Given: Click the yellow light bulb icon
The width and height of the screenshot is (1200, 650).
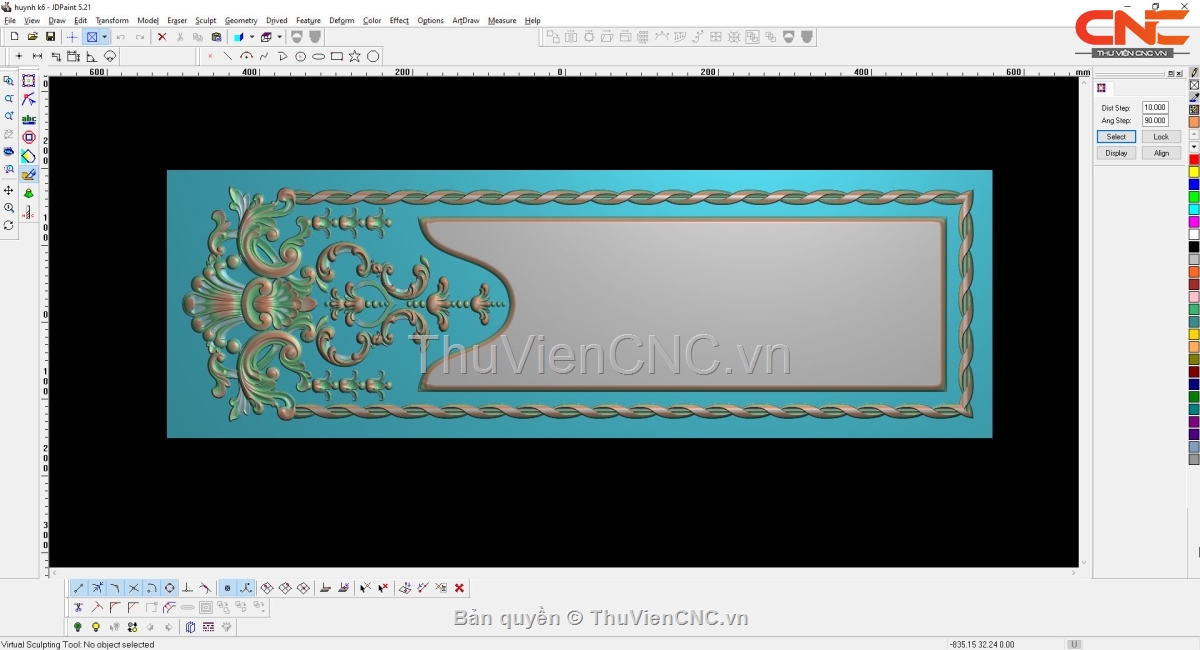Looking at the screenshot, I should coord(96,627).
